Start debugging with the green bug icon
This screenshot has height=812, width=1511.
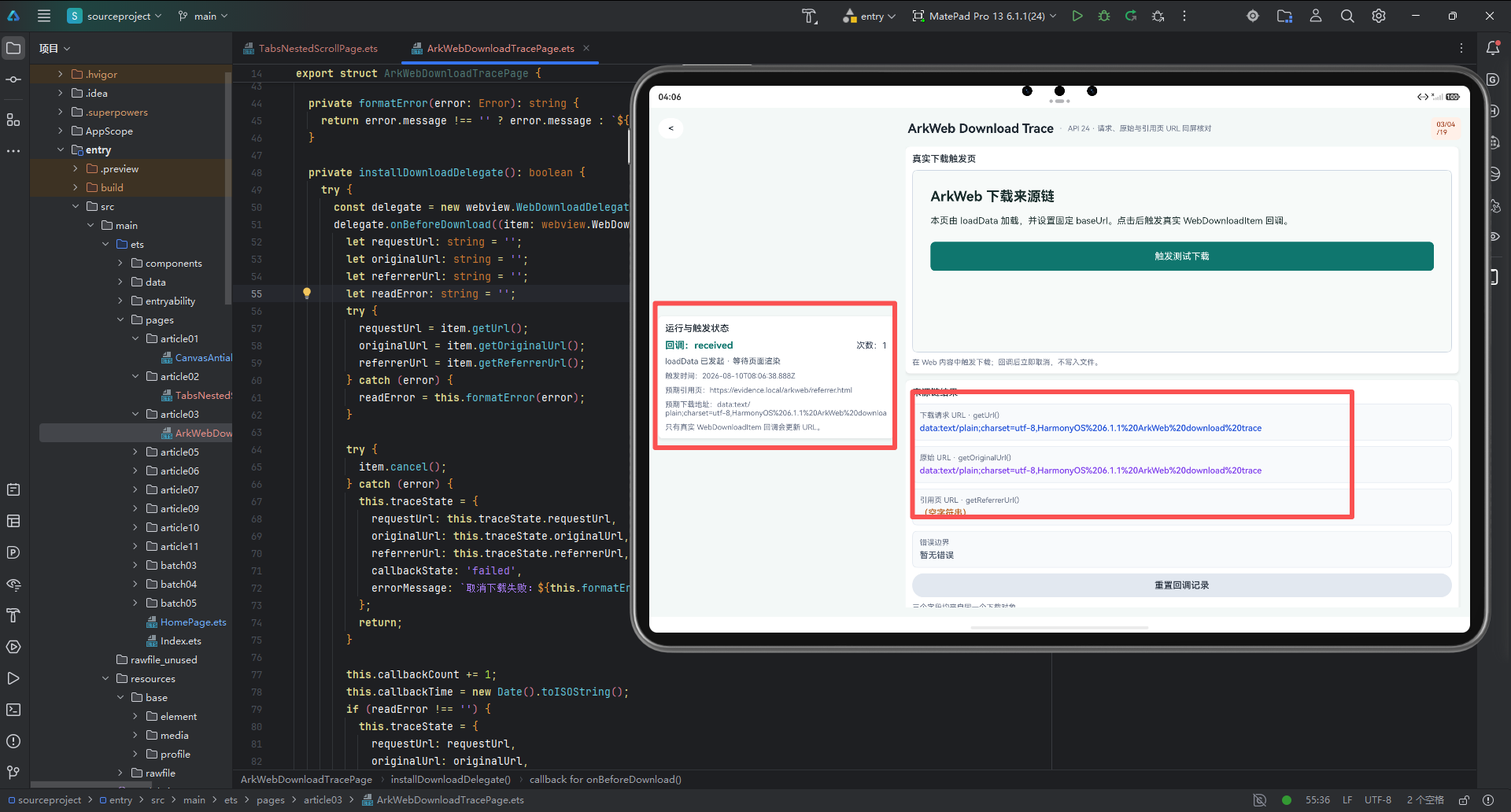coord(1104,16)
